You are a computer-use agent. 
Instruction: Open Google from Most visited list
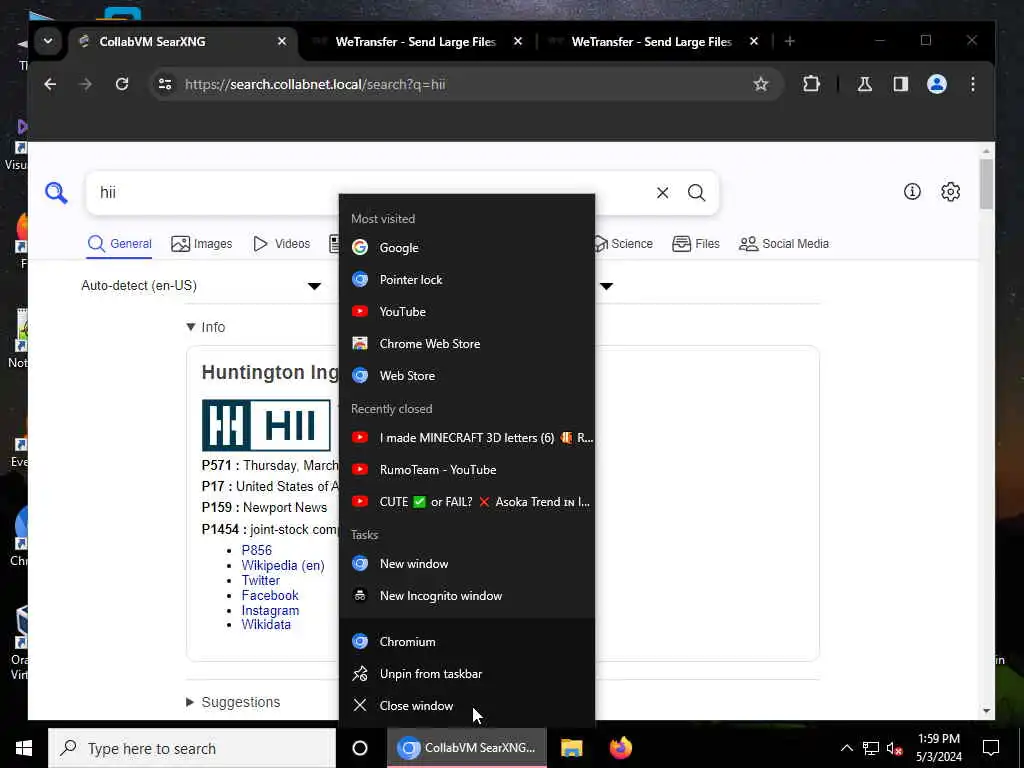[x=467, y=248]
